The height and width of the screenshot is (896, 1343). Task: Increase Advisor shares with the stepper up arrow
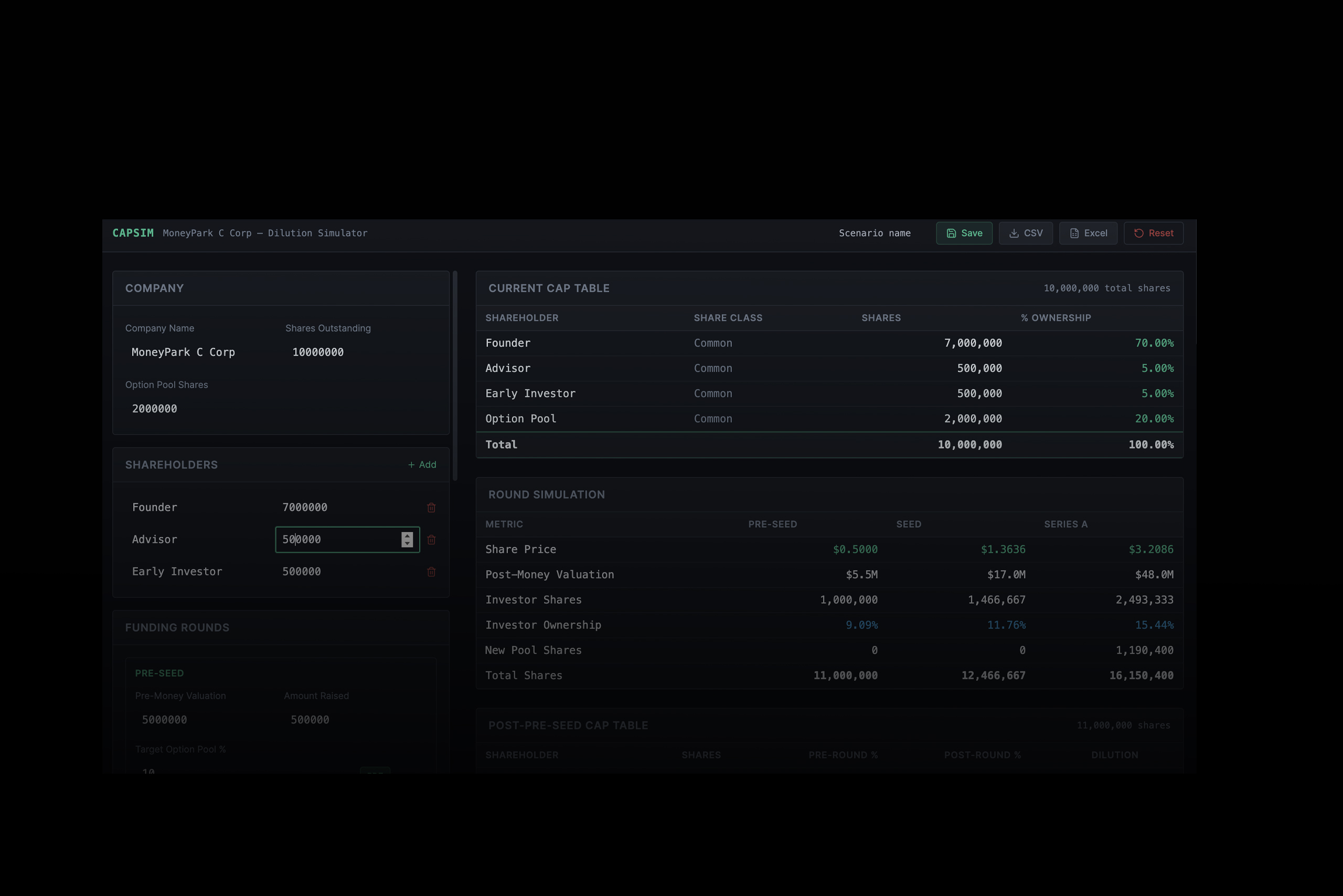[407, 536]
